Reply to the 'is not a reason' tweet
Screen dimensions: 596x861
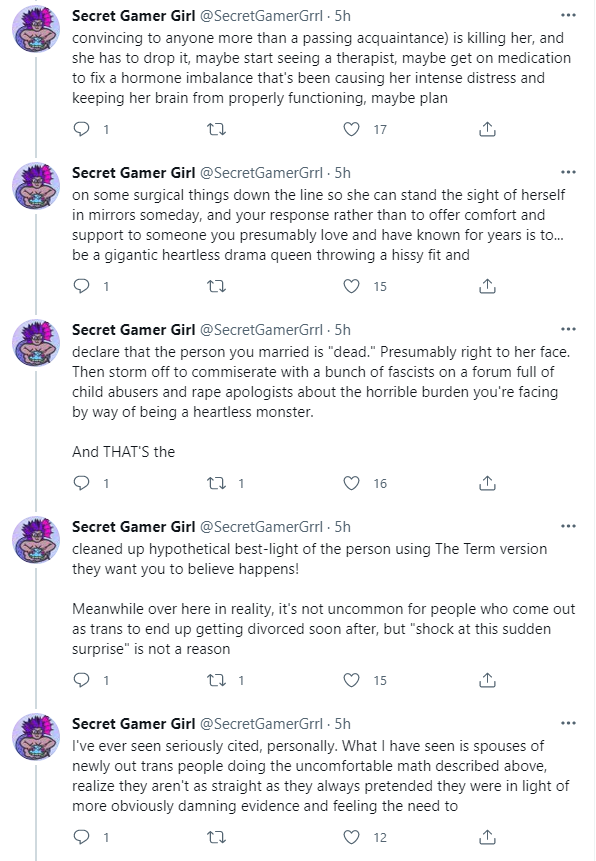point(81,680)
